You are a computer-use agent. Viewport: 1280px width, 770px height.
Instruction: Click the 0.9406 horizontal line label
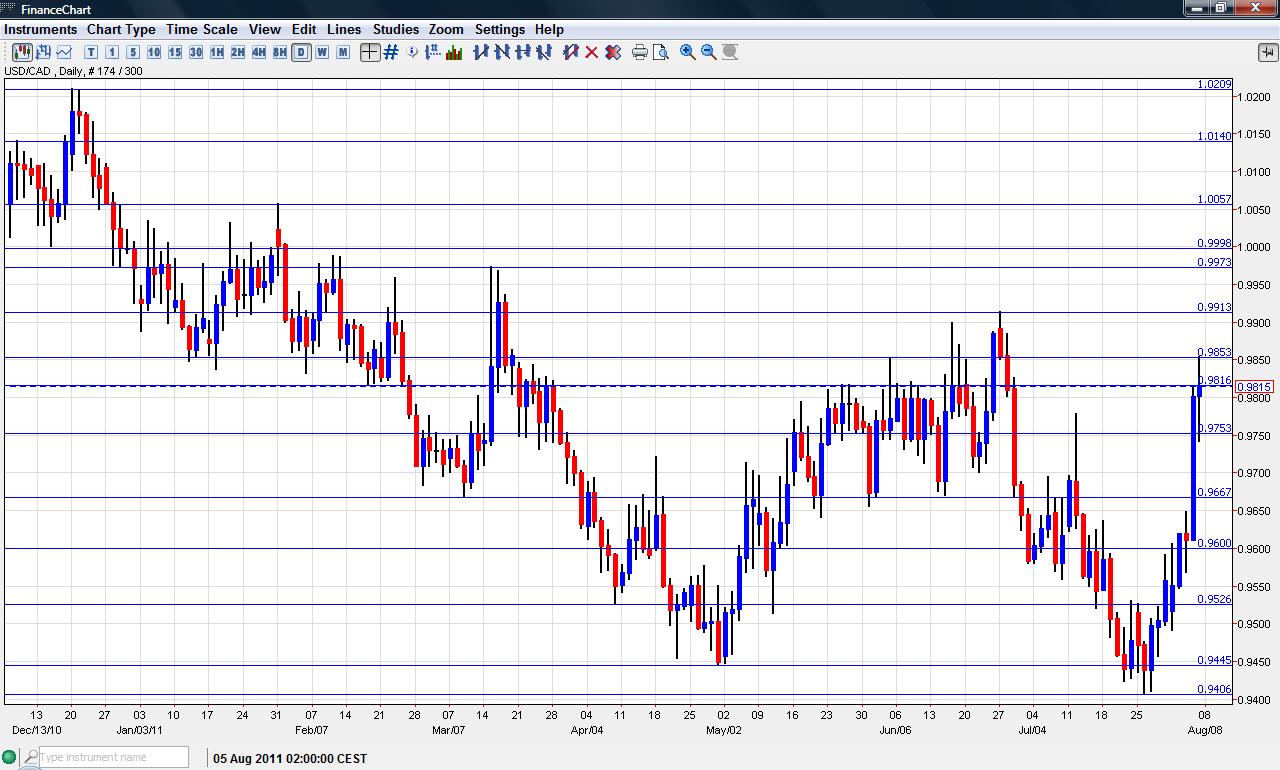click(1214, 689)
